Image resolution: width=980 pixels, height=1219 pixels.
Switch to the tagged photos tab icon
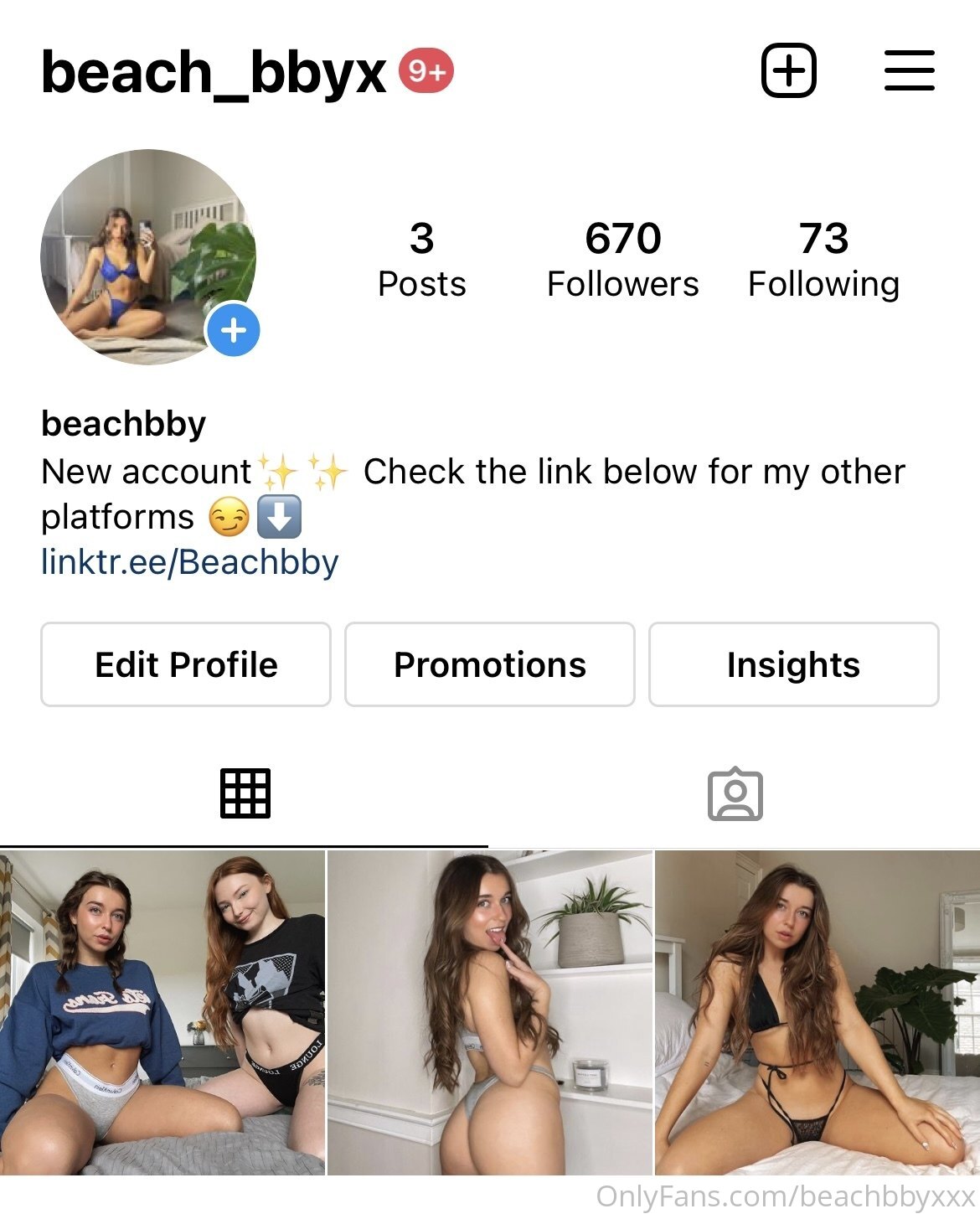[x=735, y=793]
